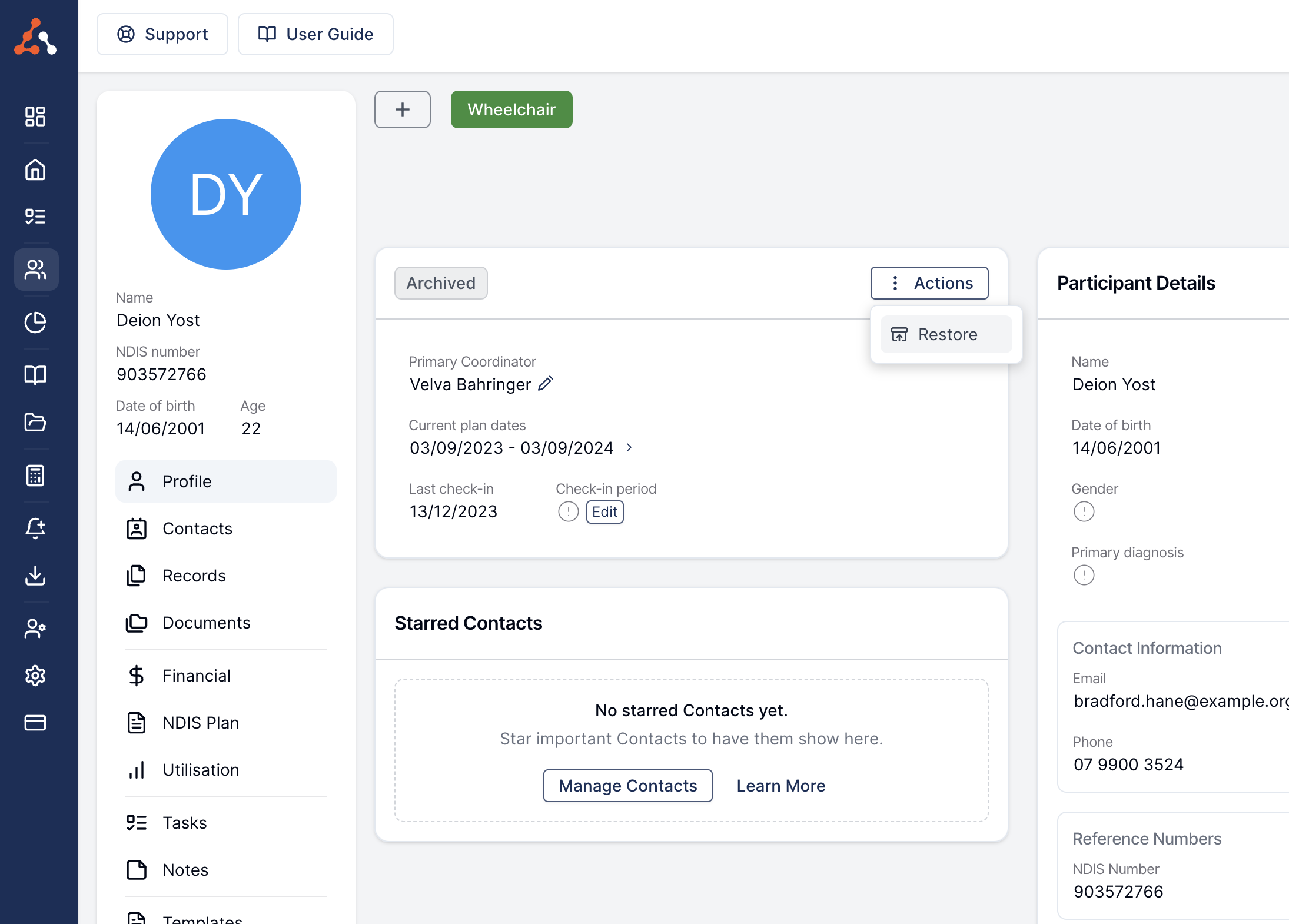The height and width of the screenshot is (924, 1289).
Task: Expand current plan dates chevron
Action: click(629, 448)
